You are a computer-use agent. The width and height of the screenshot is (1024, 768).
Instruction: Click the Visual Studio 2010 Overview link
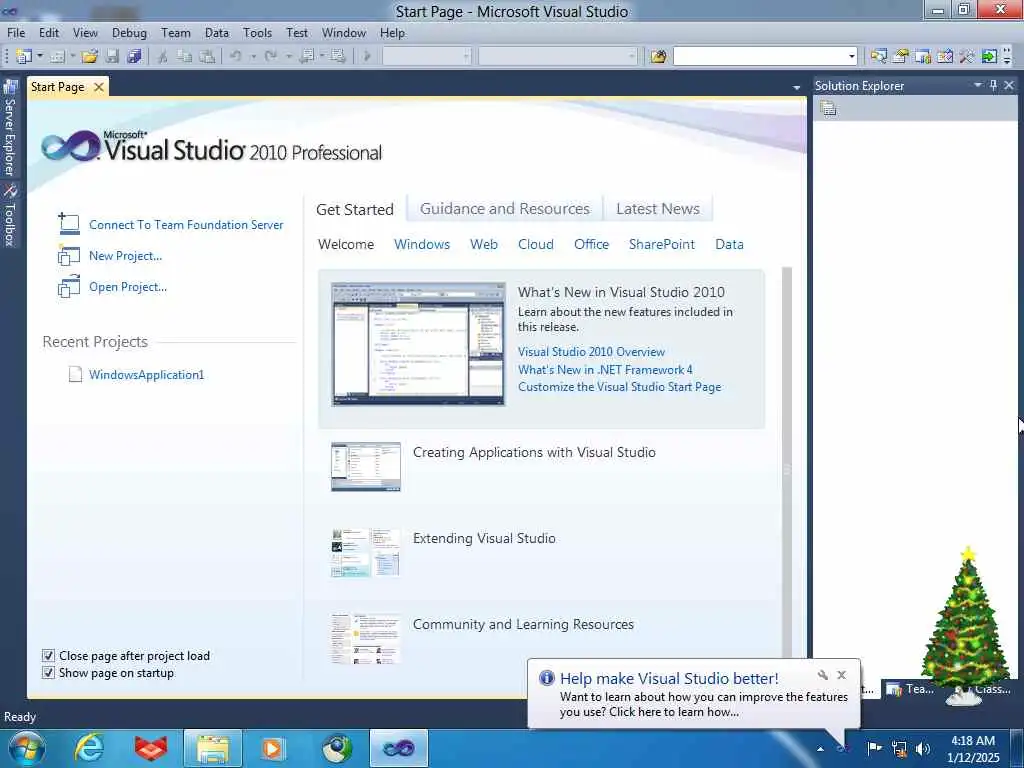click(x=591, y=352)
